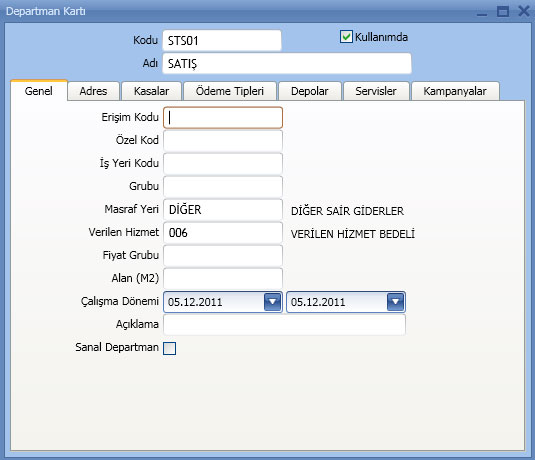Screen dimensions: 535x460
Task: Click the Alan (M2) input field
Action: click(x=223, y=278)
